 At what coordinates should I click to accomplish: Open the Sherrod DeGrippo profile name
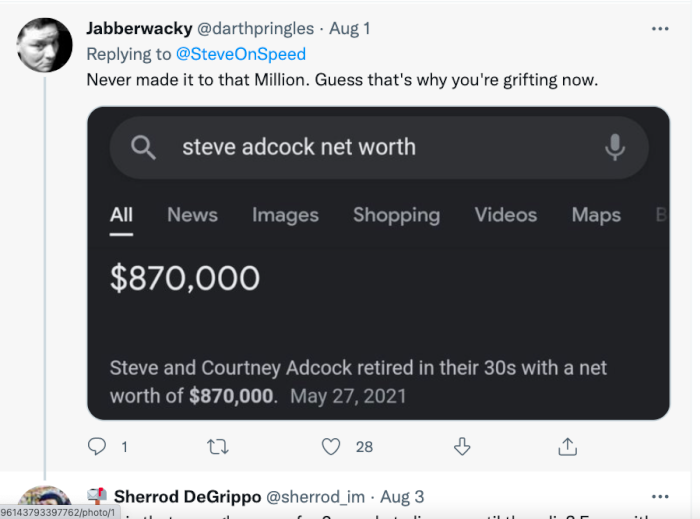point(186,497)
